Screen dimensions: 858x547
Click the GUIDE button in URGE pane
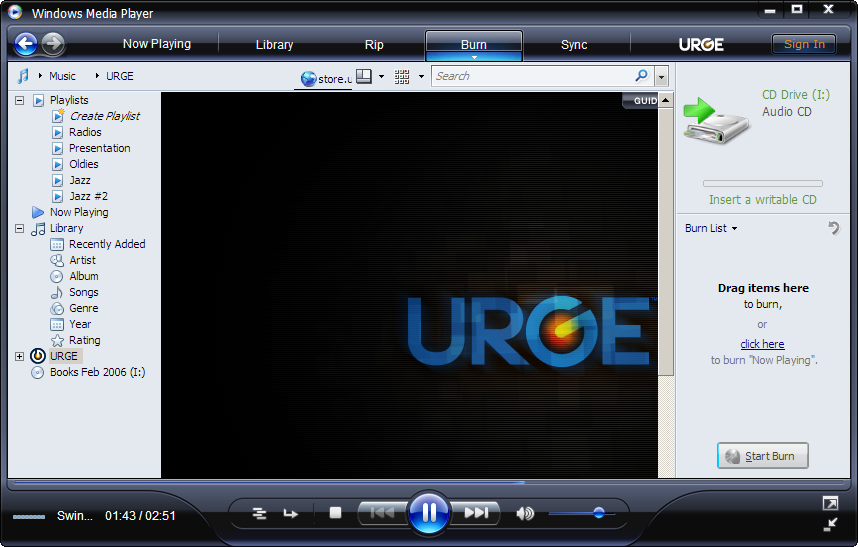click(640, 100)
